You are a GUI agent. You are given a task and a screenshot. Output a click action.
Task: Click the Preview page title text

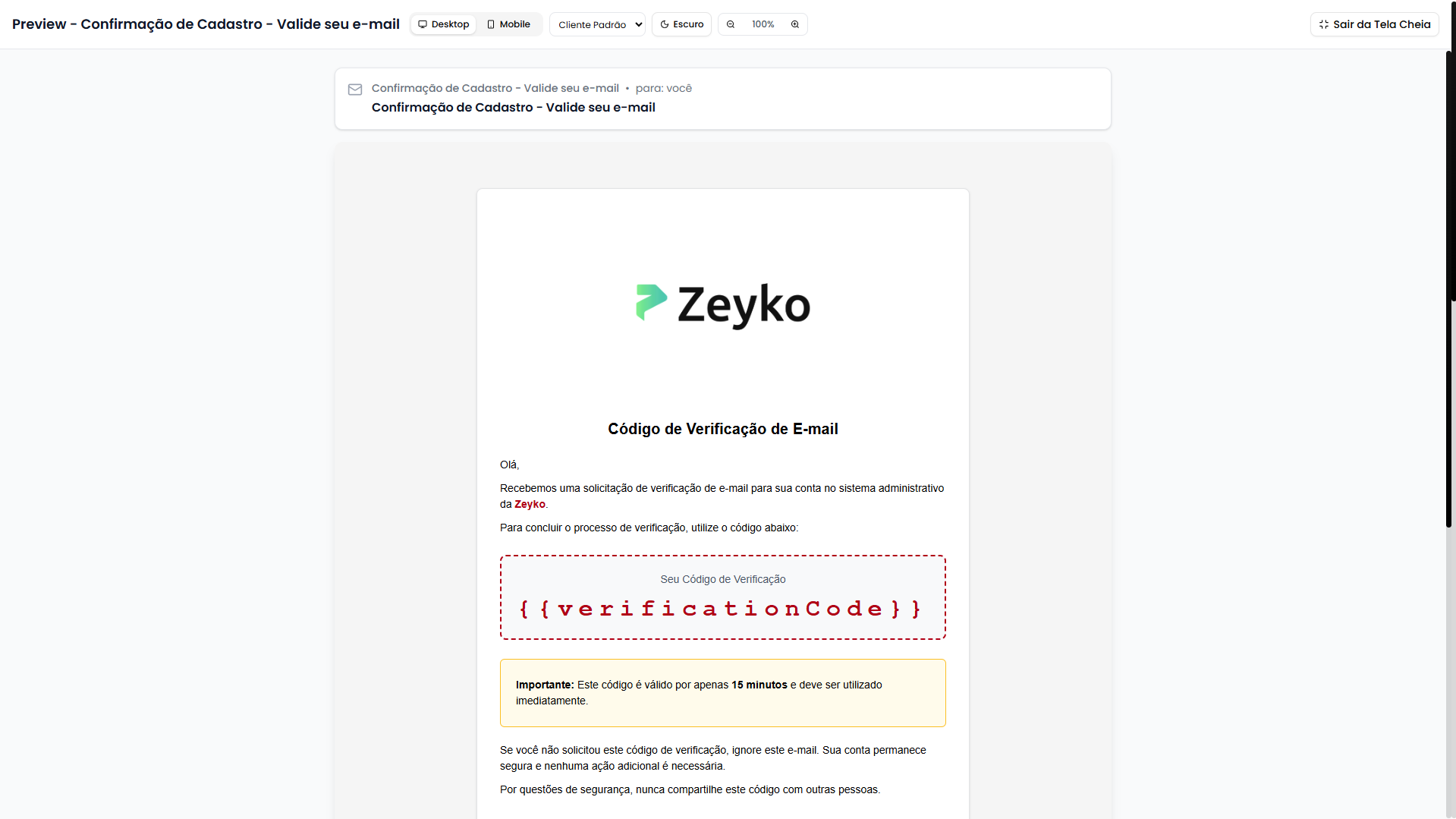[206, 24]
